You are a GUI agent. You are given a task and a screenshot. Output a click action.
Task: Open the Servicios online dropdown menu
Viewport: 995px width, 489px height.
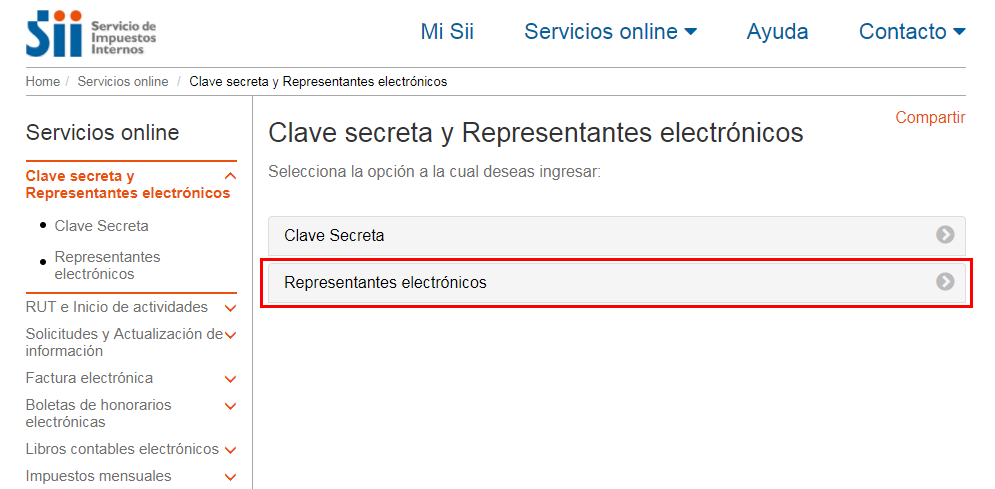[x=610, y=31]
